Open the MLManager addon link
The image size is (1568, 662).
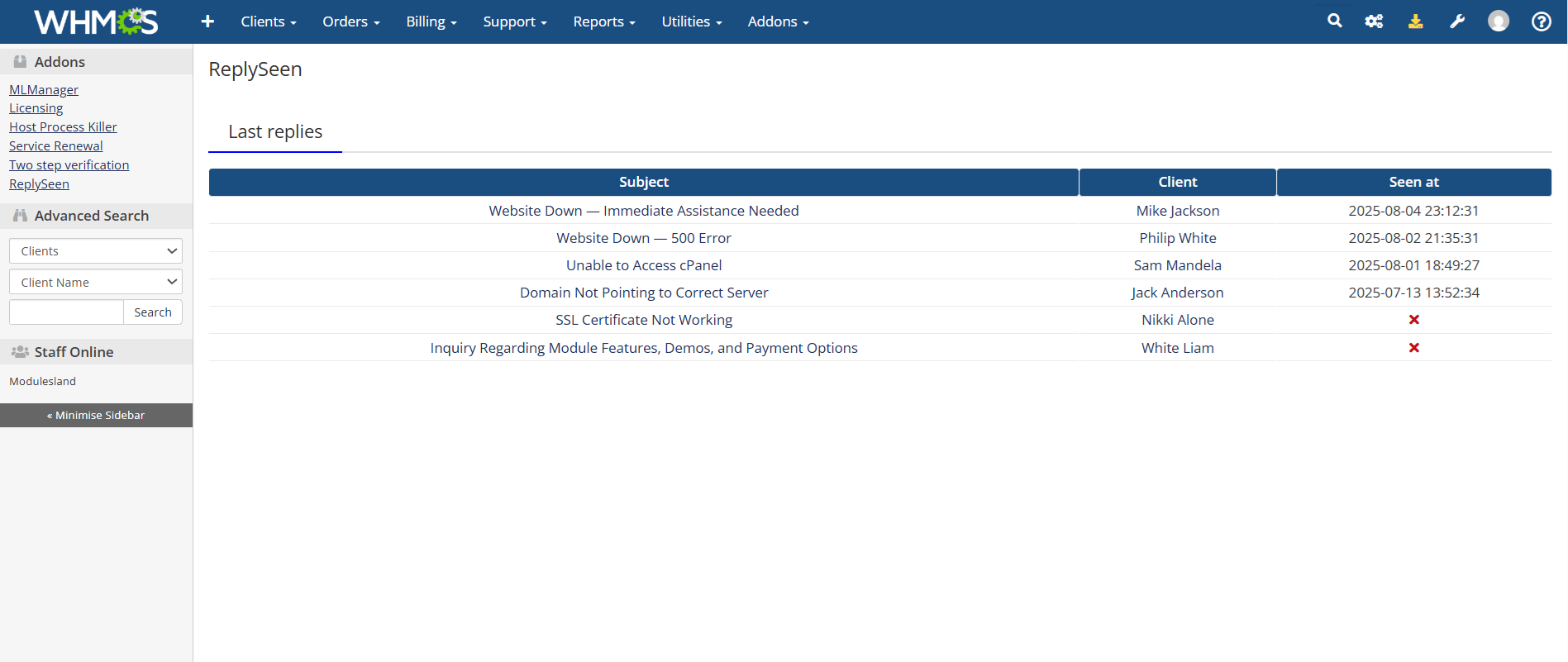(44, 89)
